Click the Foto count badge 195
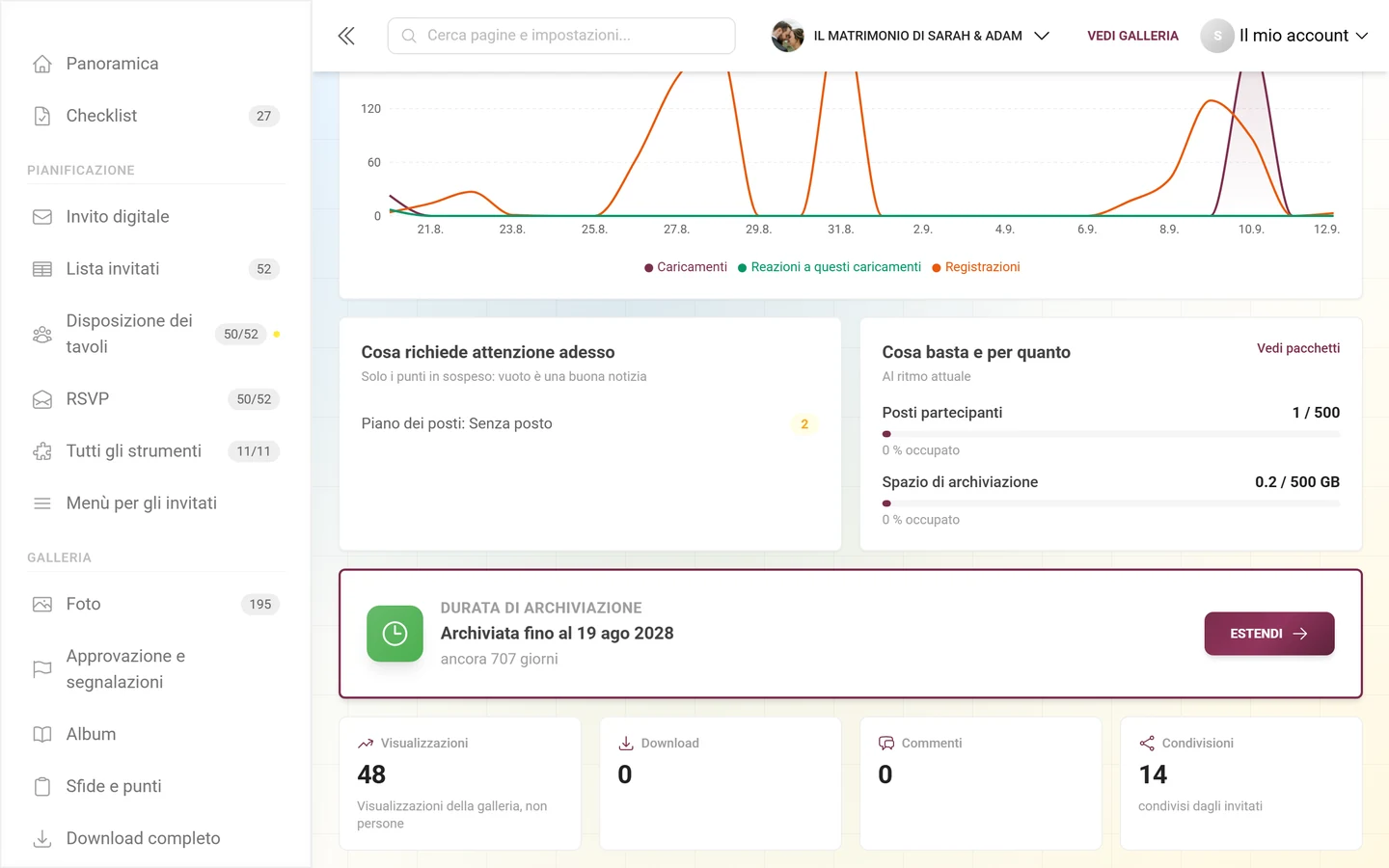The image size is (1389, 868). [260, 605]
